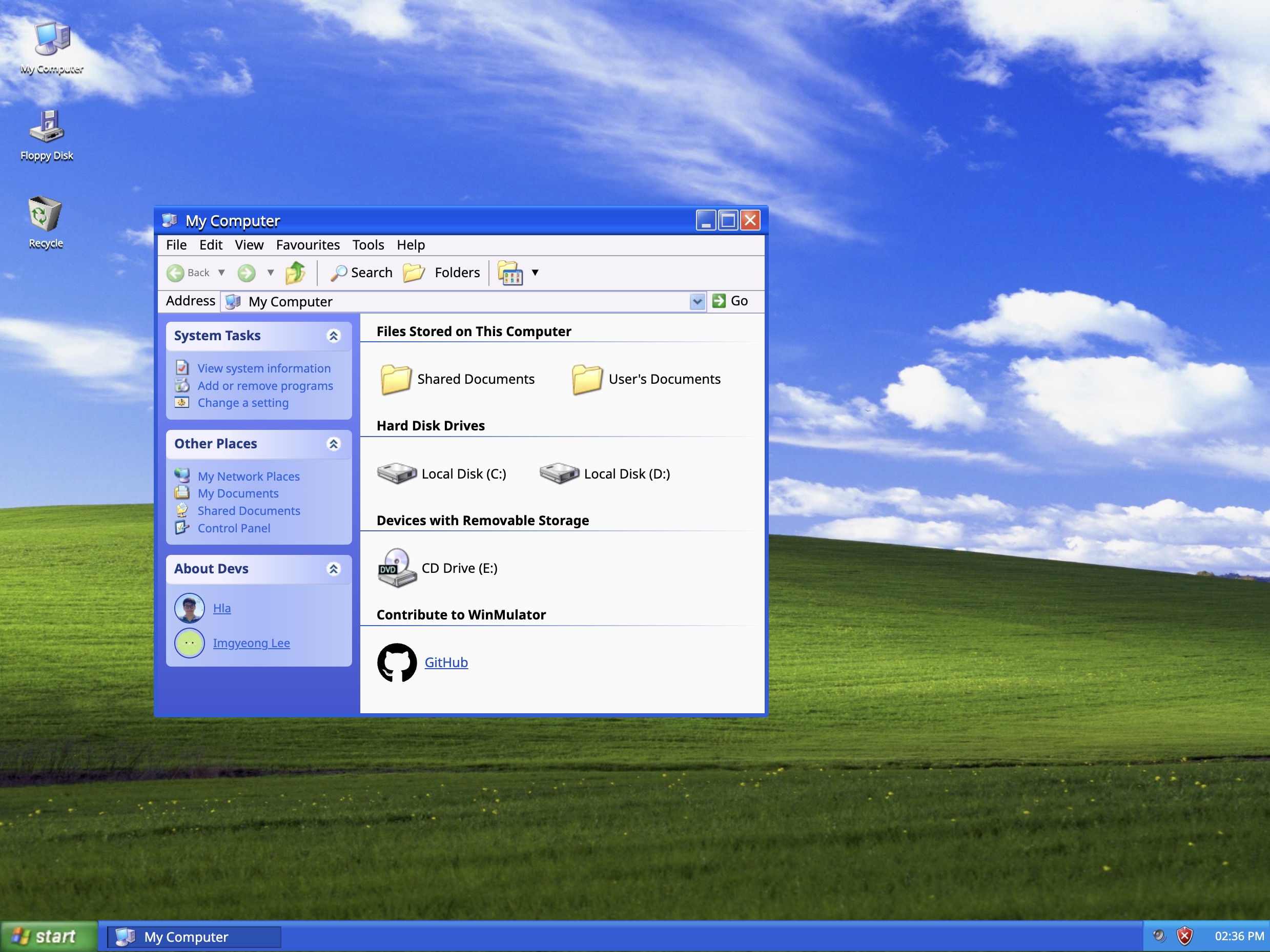The image size is (1270, 952).
Task: Click Imgyeong Lee's green avatar
Action: pos(190,643)
